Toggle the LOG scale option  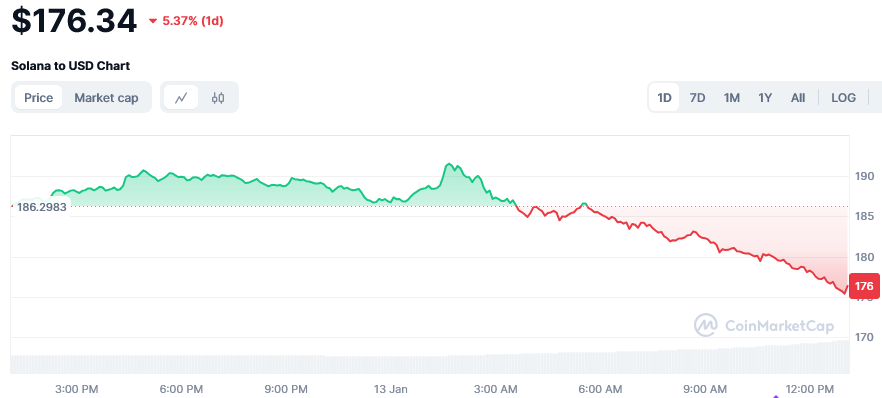point(843,98)
